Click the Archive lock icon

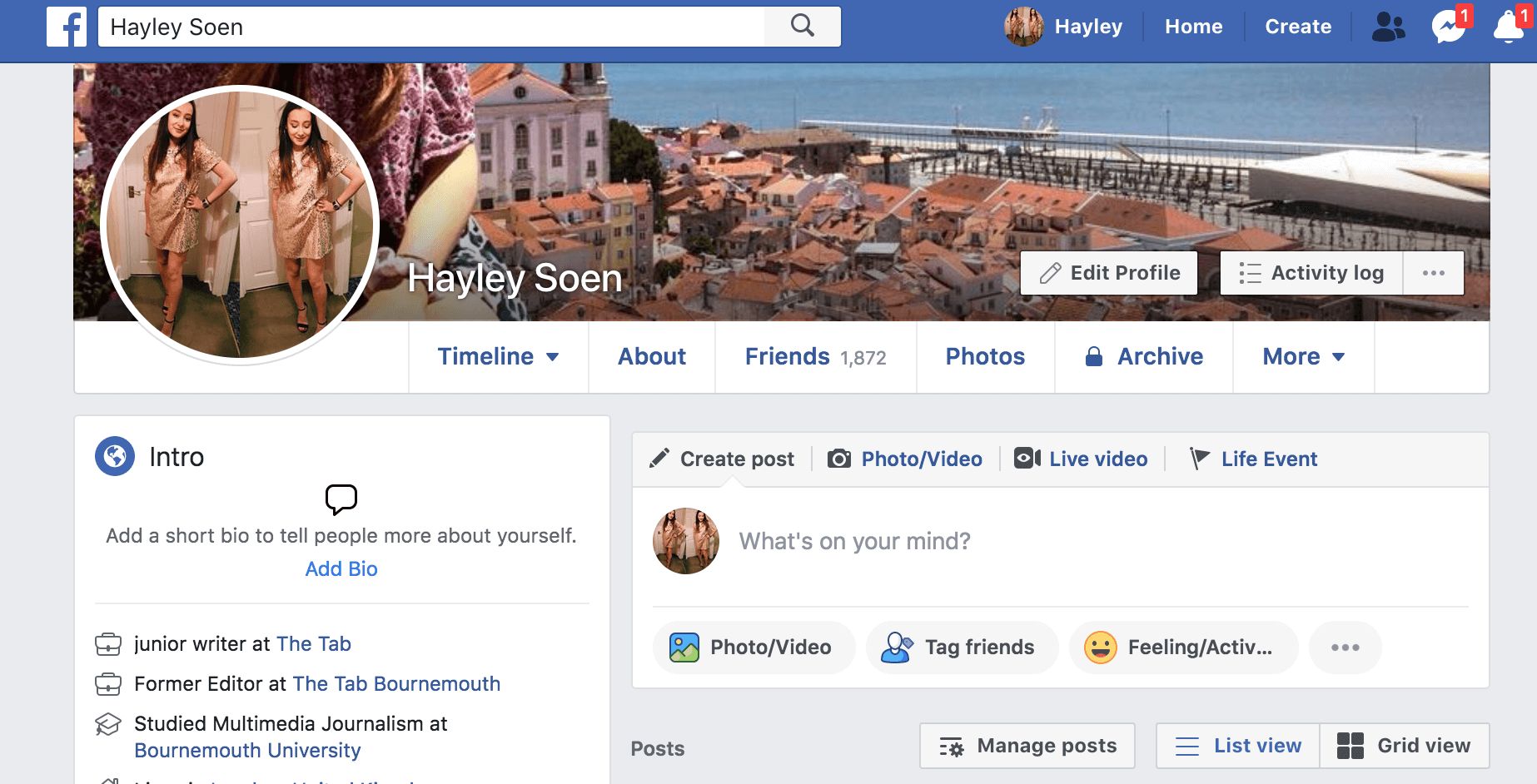coord(1094,356)
